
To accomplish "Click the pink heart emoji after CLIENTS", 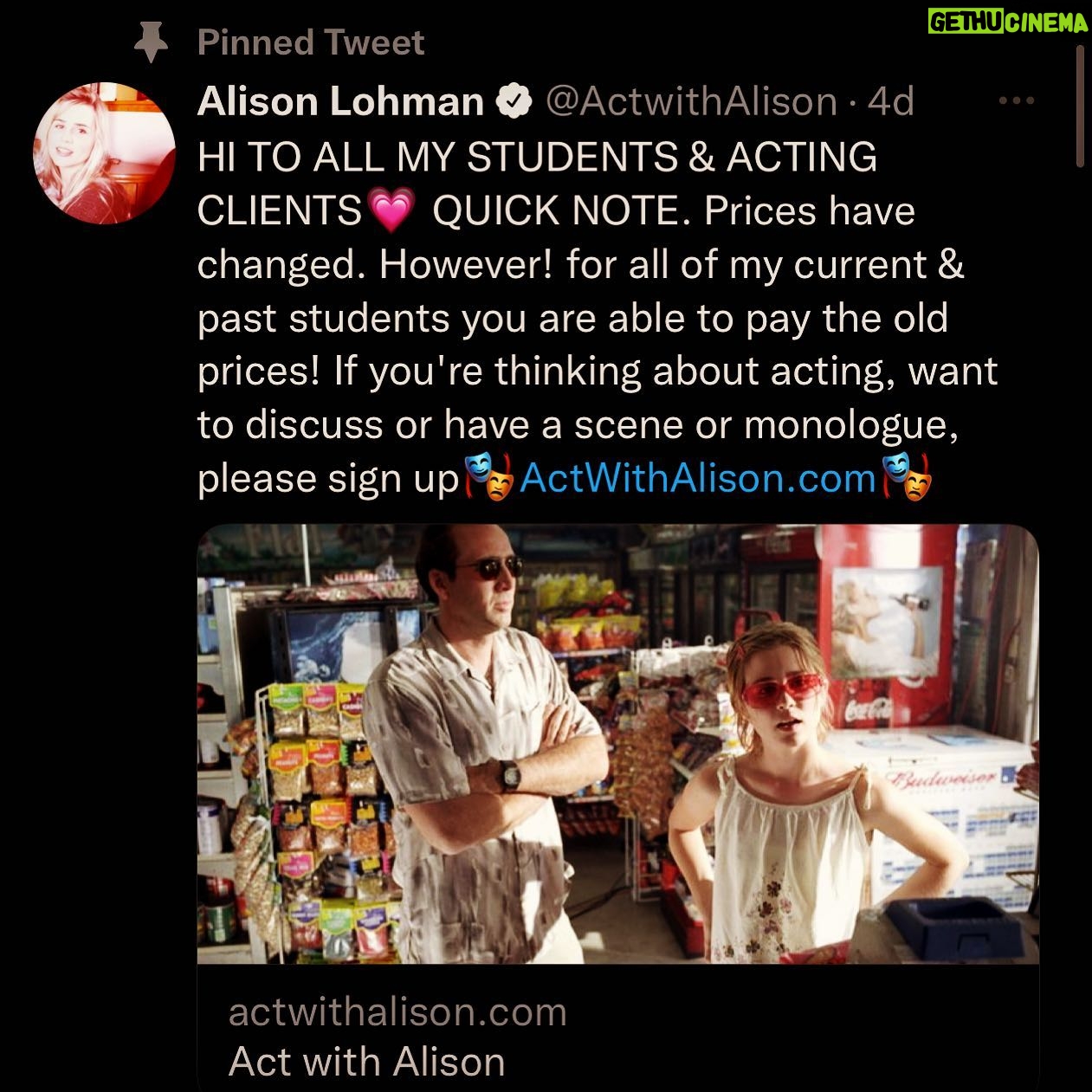I will coord(392,211).
